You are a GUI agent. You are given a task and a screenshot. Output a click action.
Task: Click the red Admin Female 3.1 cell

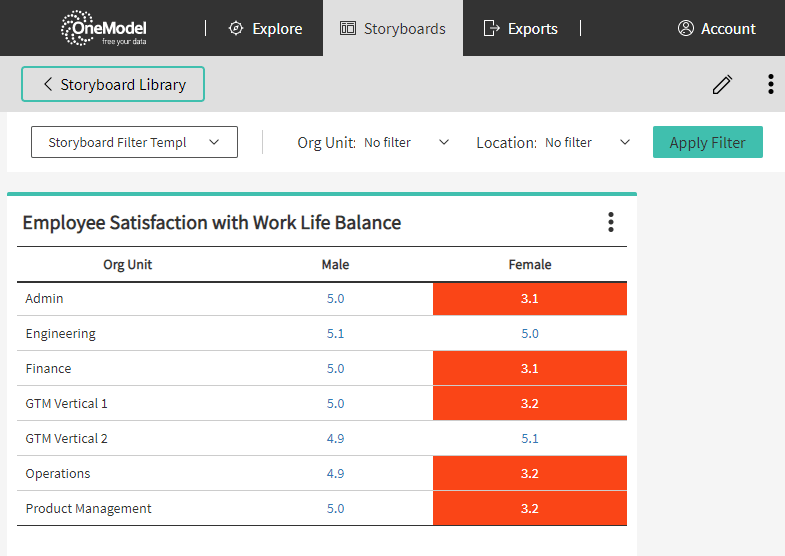click(530, 299)
